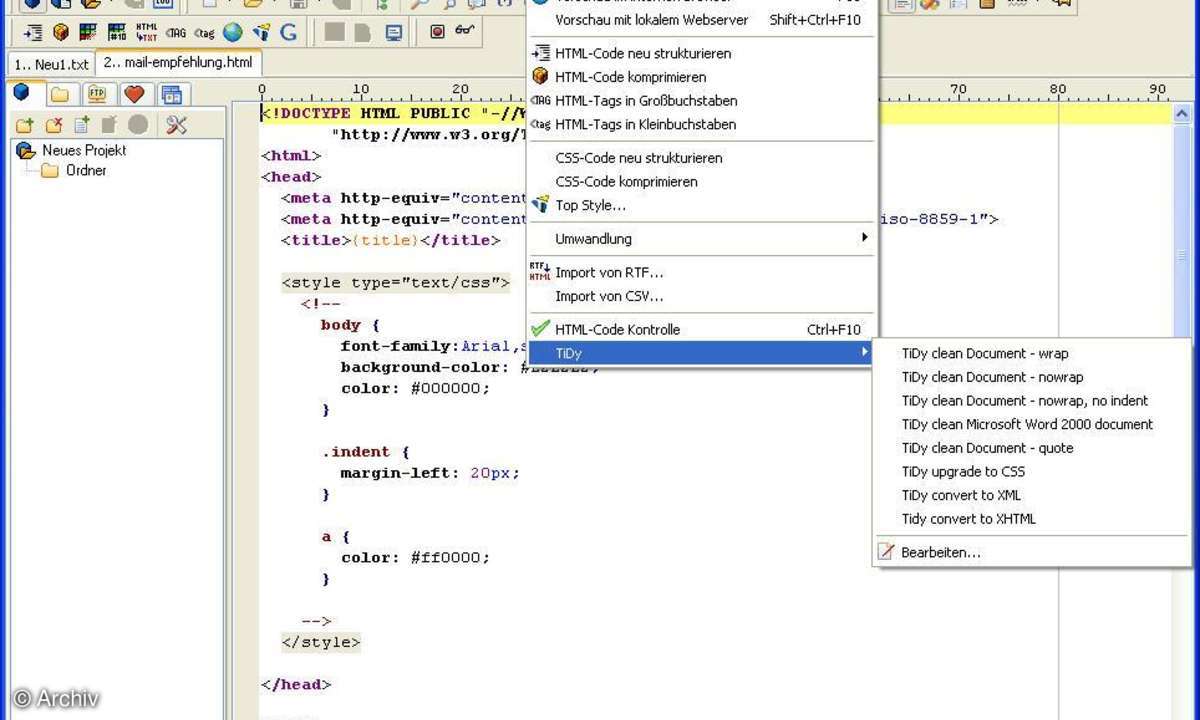This screenshot has width=1200, height=720.
Task: Click the add document icon in project panel
Action: coord(81,125)
